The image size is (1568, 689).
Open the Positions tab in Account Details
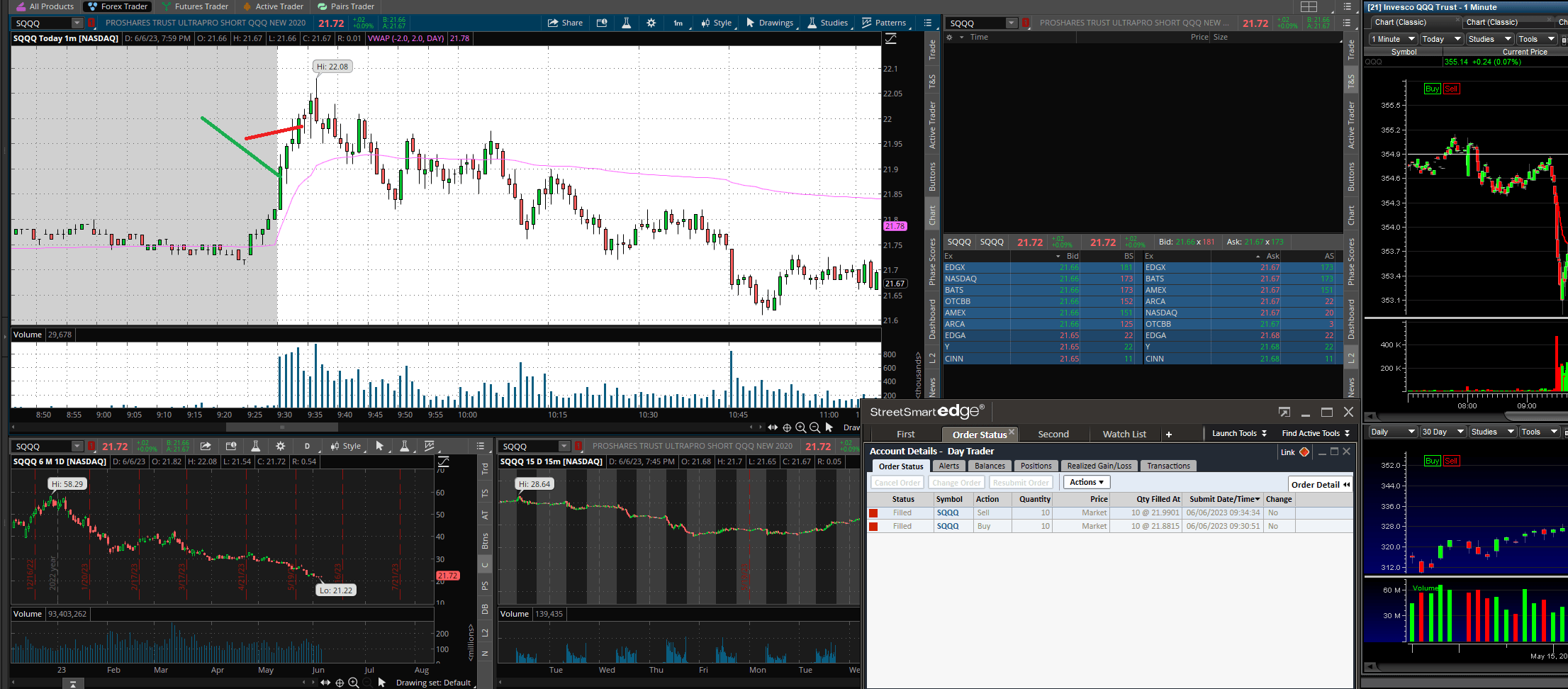pos(1036,466)
